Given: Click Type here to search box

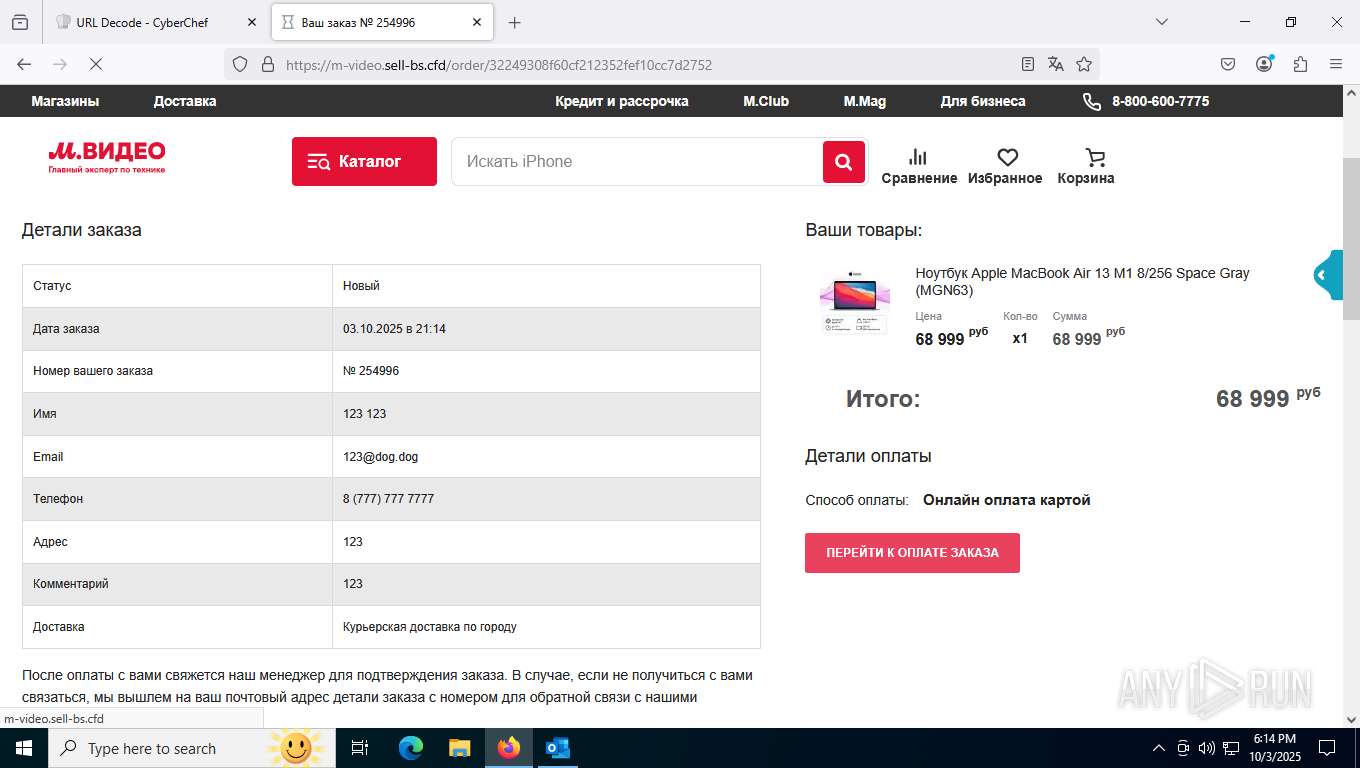Looking at the screenshot, I should click(x=192, y=748).
